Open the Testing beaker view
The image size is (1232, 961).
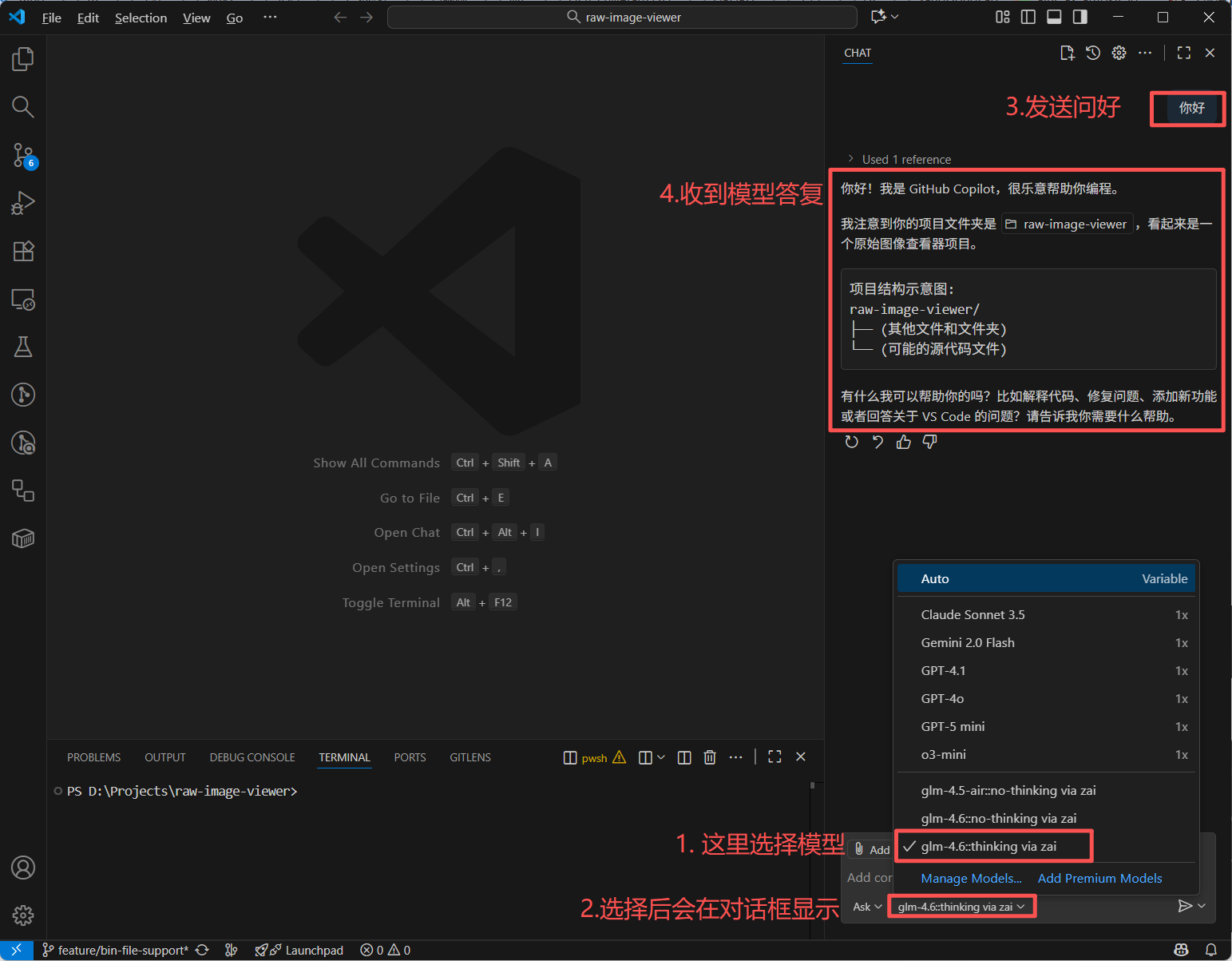[x=23, y=347]
